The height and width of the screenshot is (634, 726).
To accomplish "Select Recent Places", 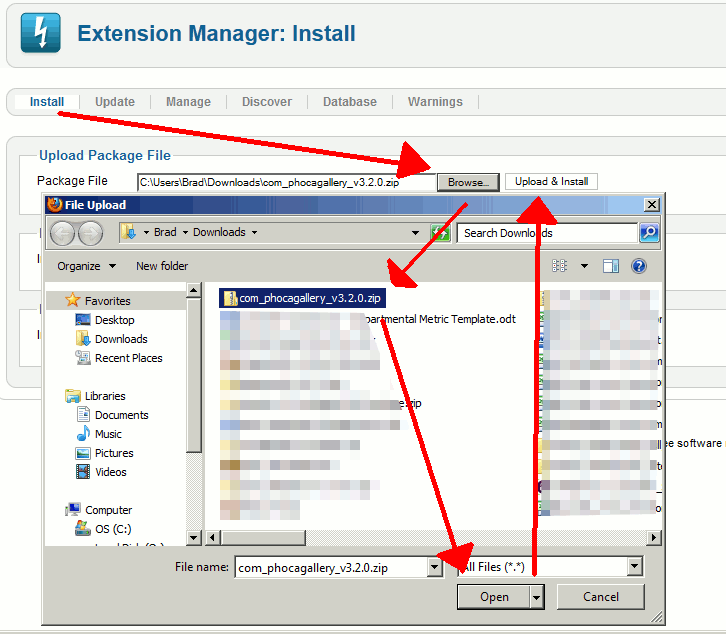I will 129,358.
